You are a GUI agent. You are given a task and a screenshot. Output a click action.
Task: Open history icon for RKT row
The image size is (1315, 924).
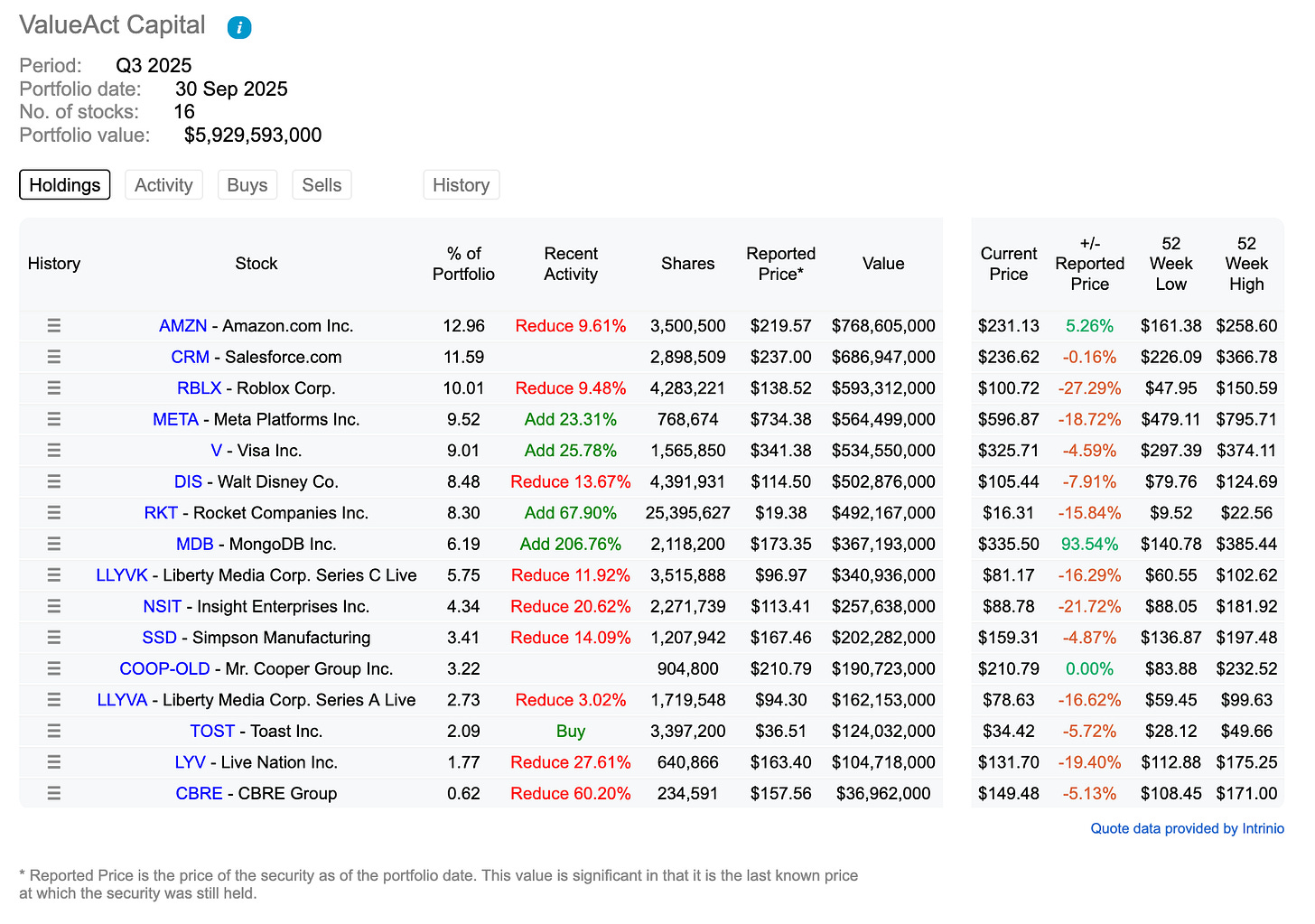(x=54, y=513)
